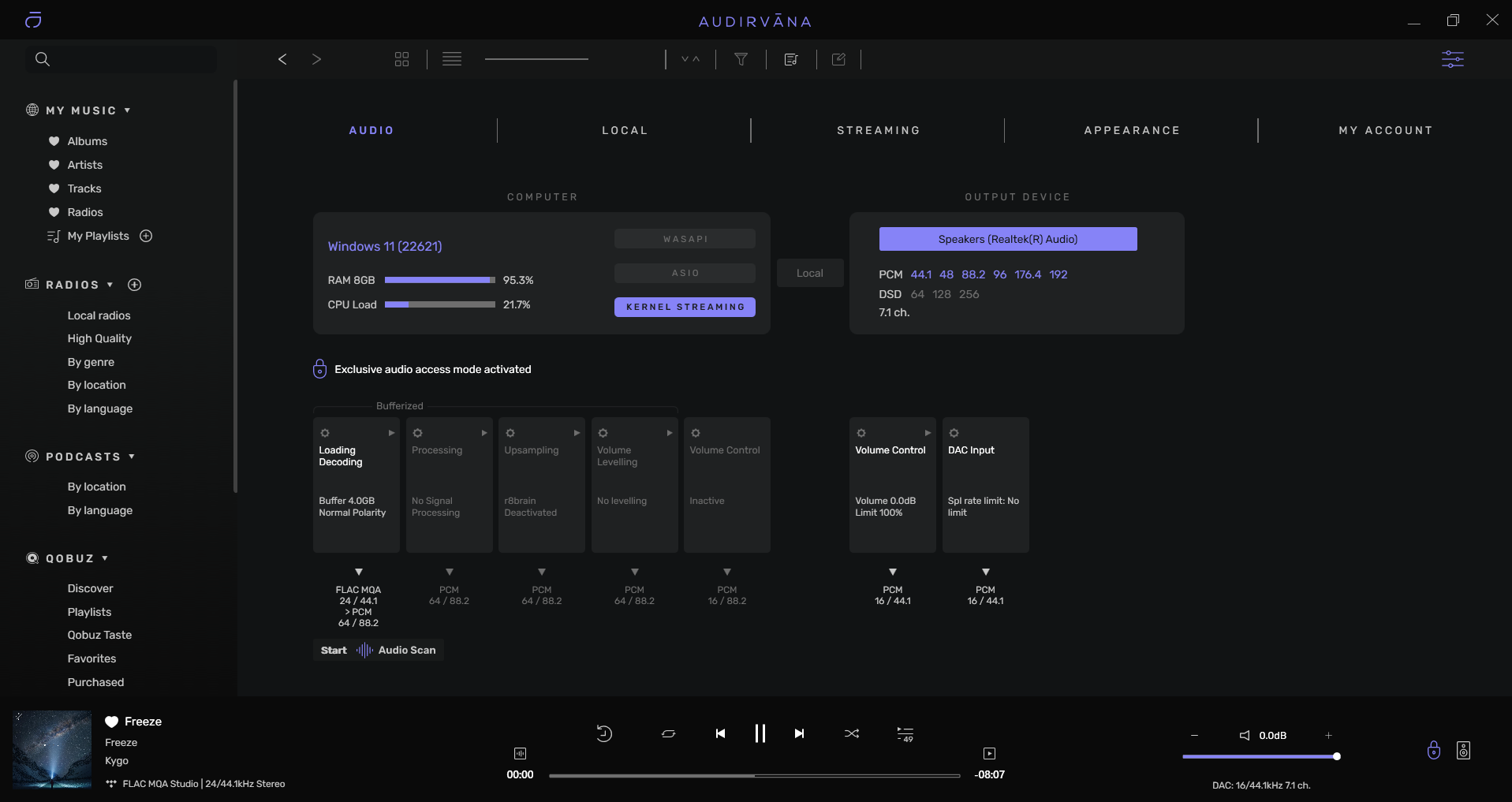Switch to grid view icon
The height and width of the screenshot is (802, 1512).
tap(401, 59)
